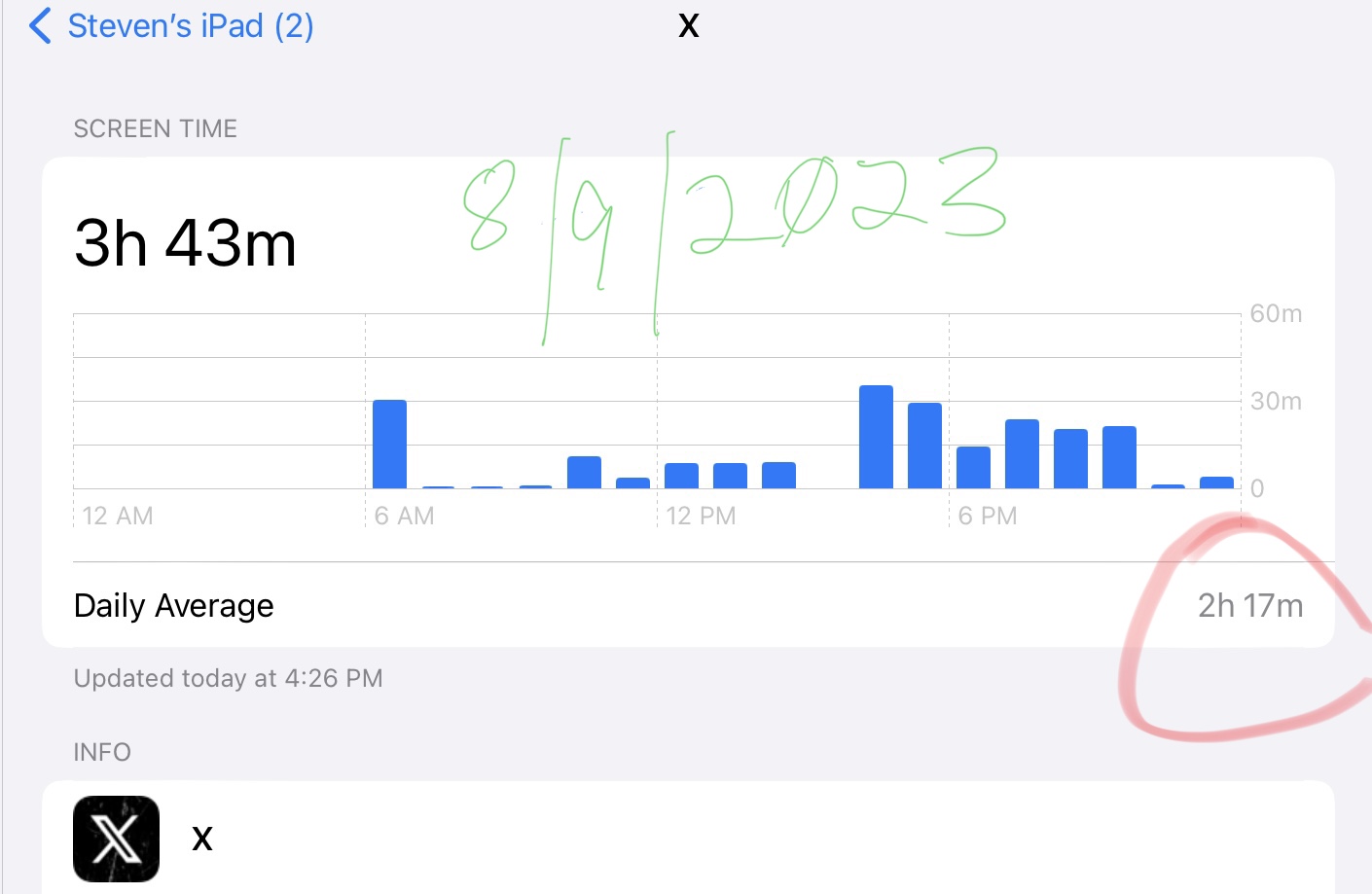The height and width of the screenshot is (894, 1372).
Task: Tap the usage bar right after 12 PM
Action: 681,476
